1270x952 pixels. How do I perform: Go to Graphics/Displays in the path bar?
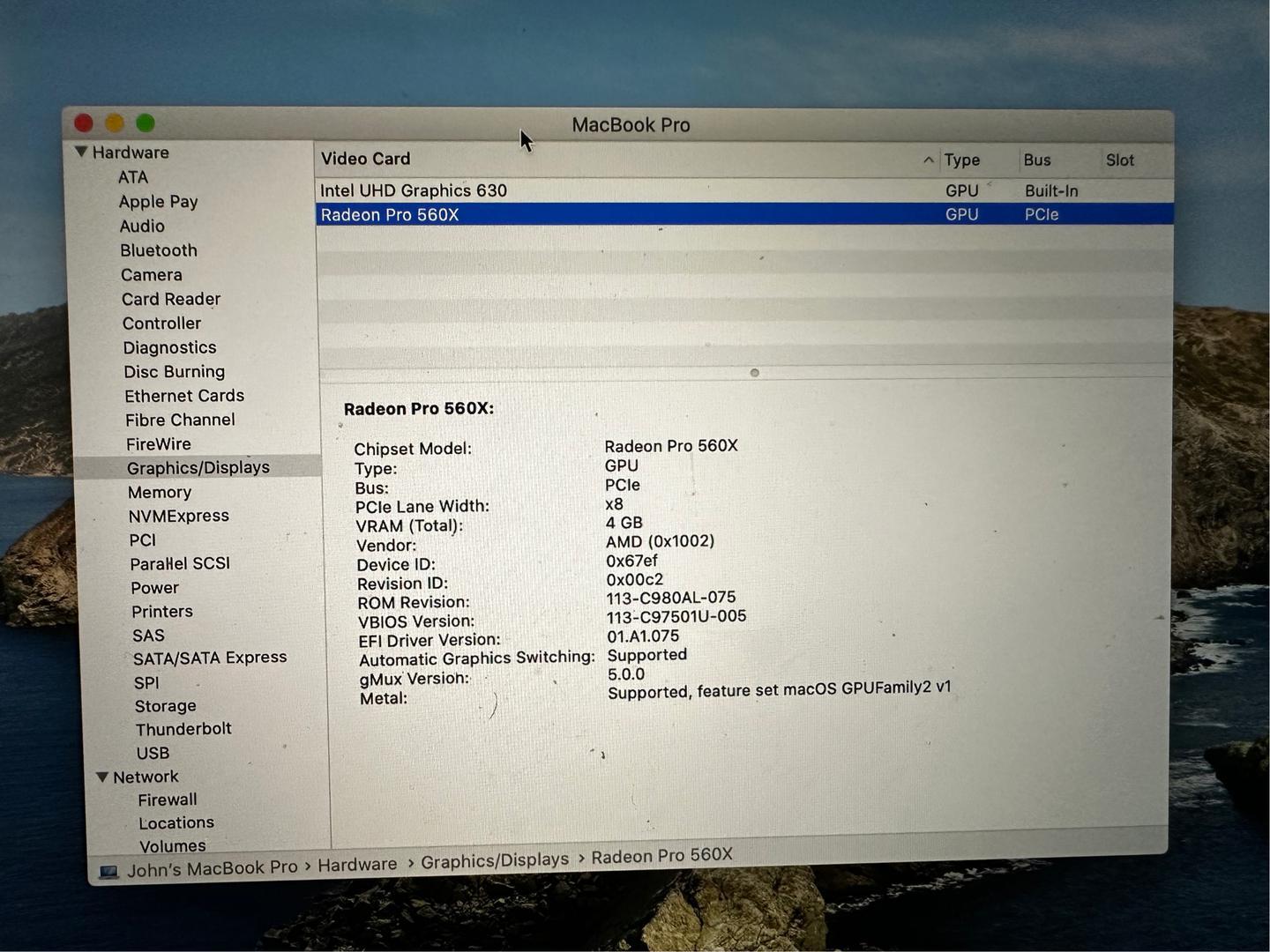coord(495,859)
